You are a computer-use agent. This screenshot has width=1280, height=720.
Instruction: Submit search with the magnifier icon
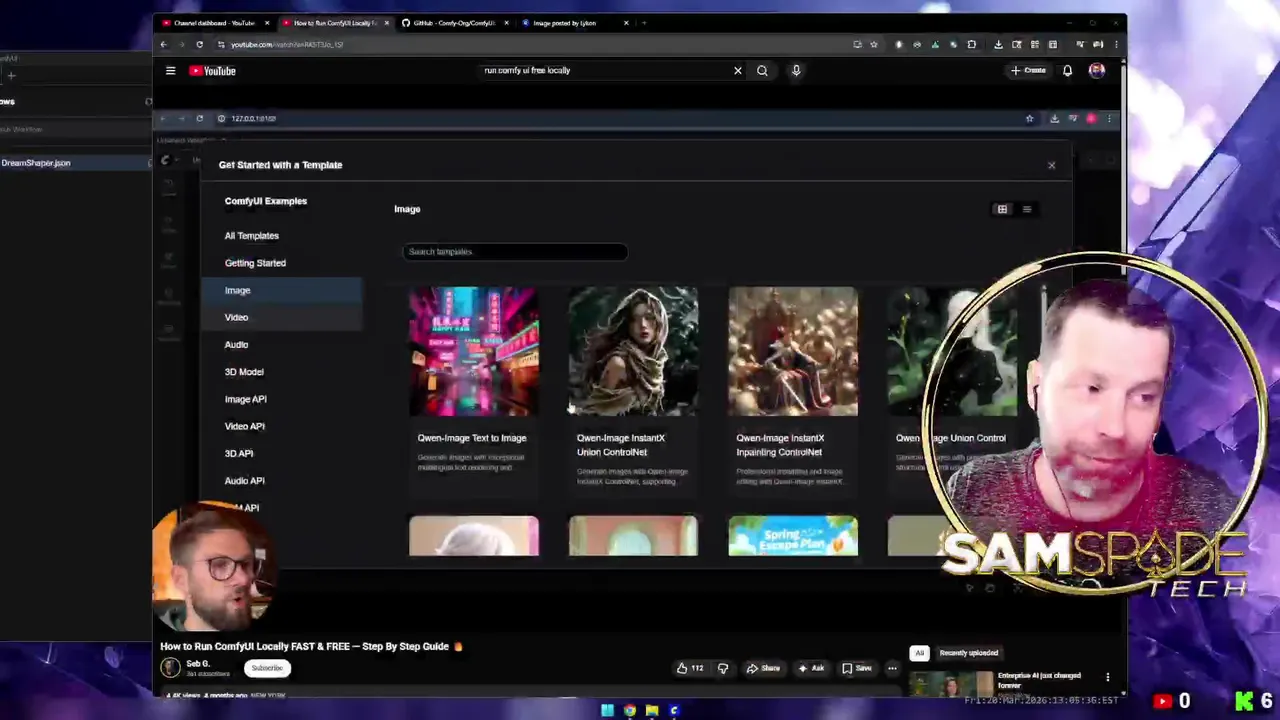762,71
